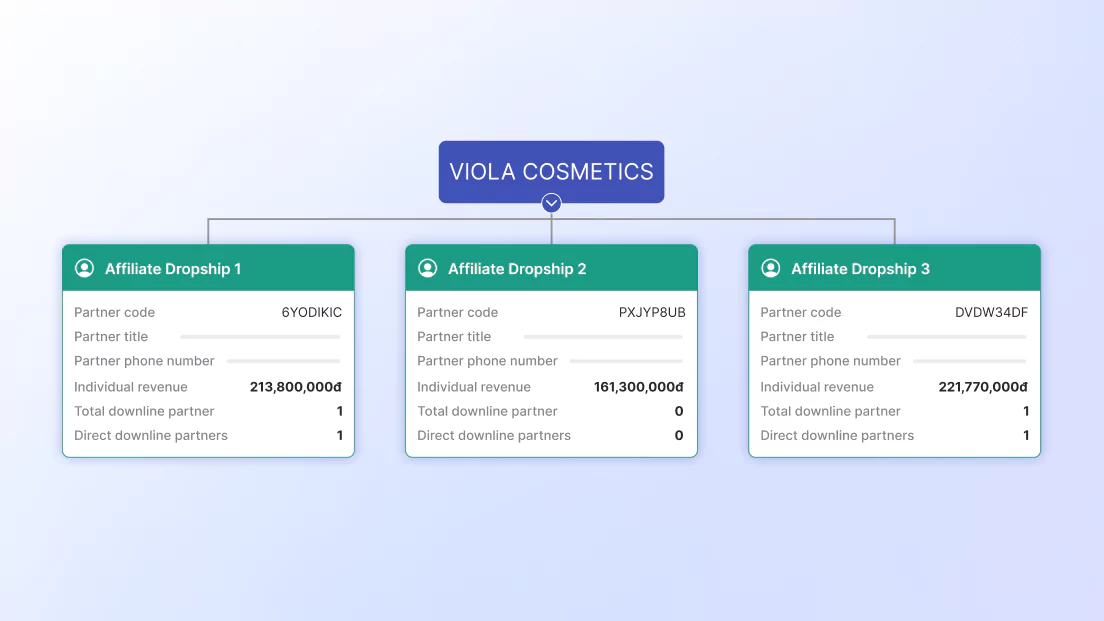Open the Affiliate Dropship 3 header
The height and width of the screenshot is (621, 1104).
860,268
